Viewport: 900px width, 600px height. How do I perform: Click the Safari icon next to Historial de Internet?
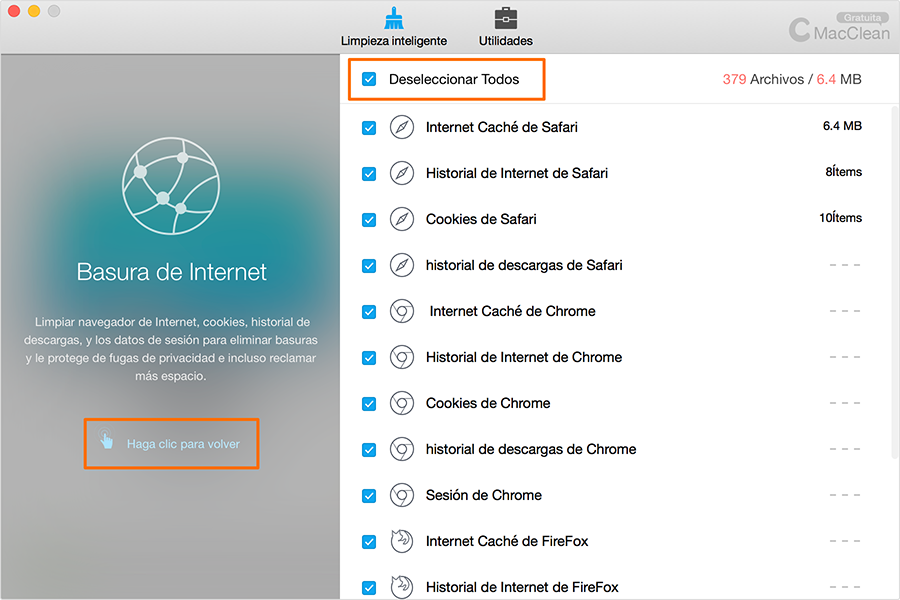click(x=401, y=173)
